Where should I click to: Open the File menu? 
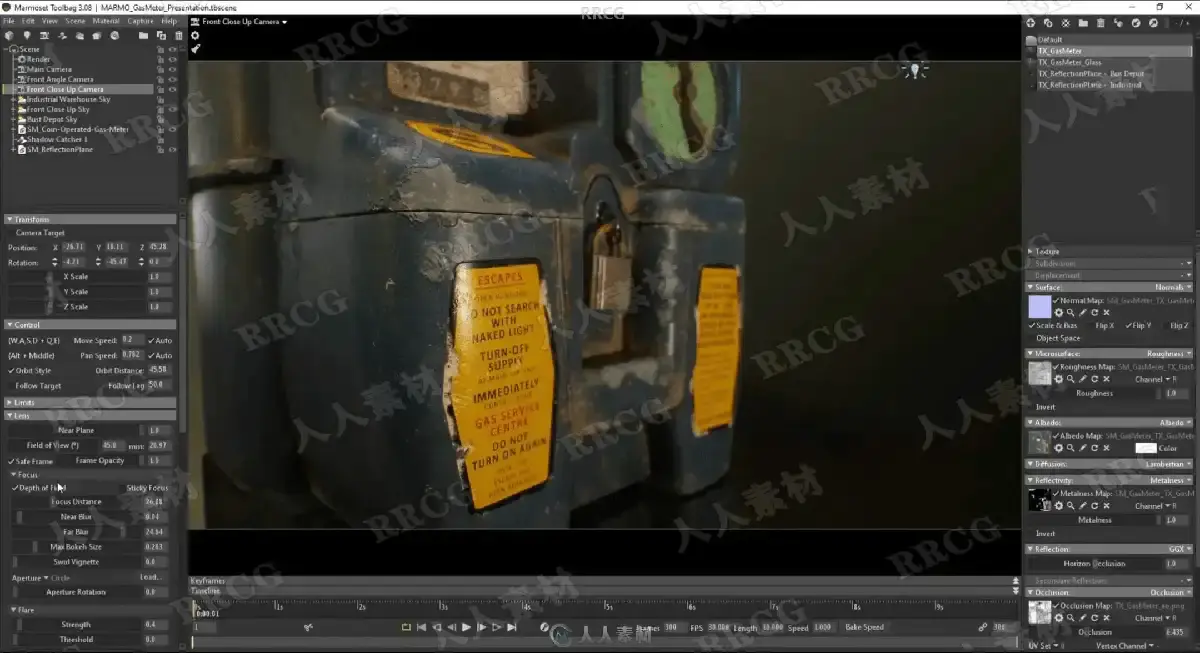tap(9, 21)
